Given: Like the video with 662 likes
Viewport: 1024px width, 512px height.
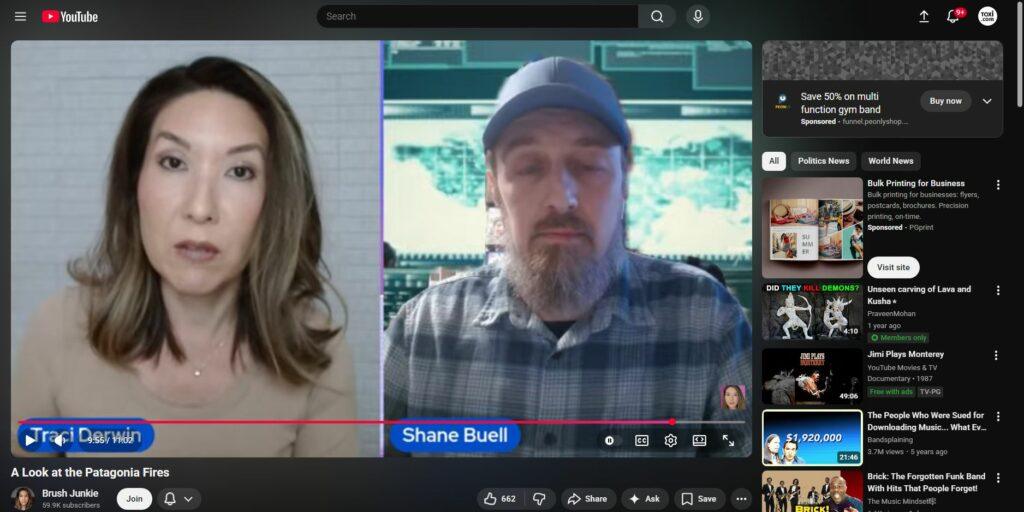Looking at the screenshot, I should click(499, 498).
